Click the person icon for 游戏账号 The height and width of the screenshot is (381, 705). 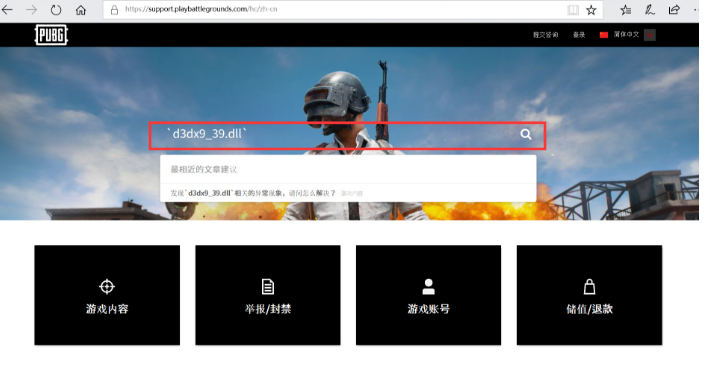point(428,286)
